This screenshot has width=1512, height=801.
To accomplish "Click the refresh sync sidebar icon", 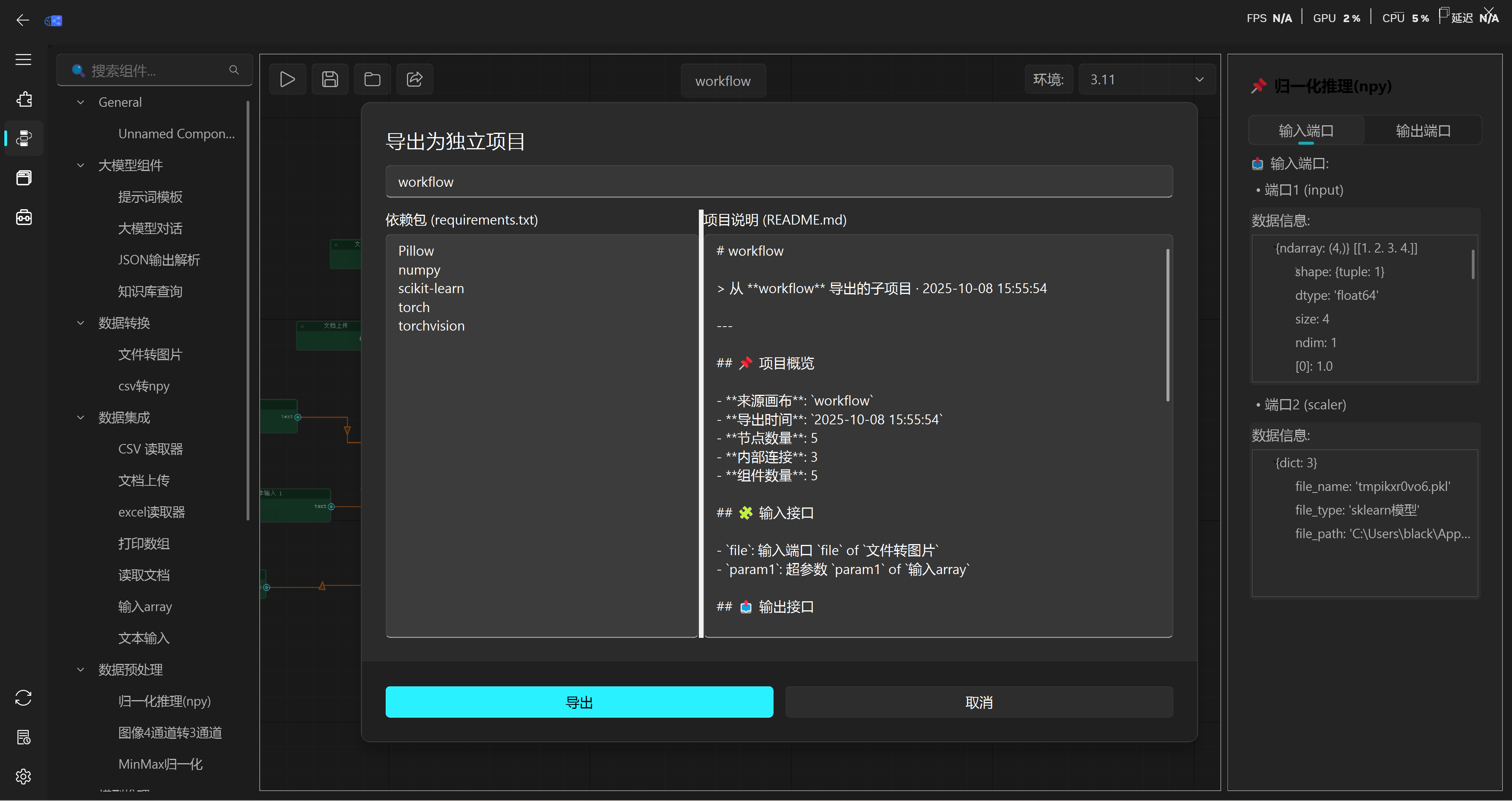I will tap(24, 698).
